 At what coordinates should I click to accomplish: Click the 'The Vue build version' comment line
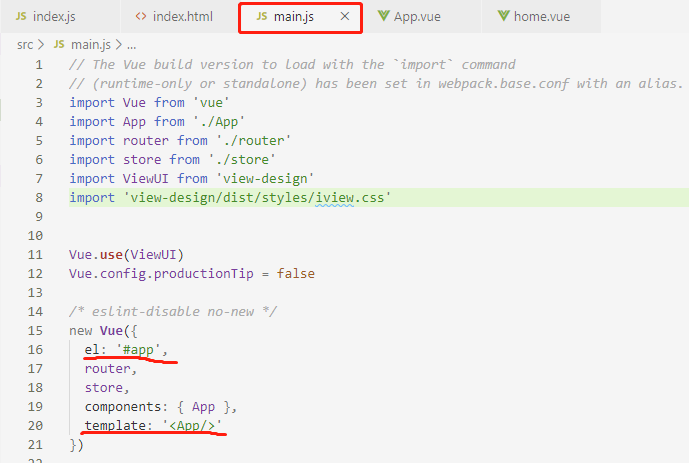coord(292,65)
